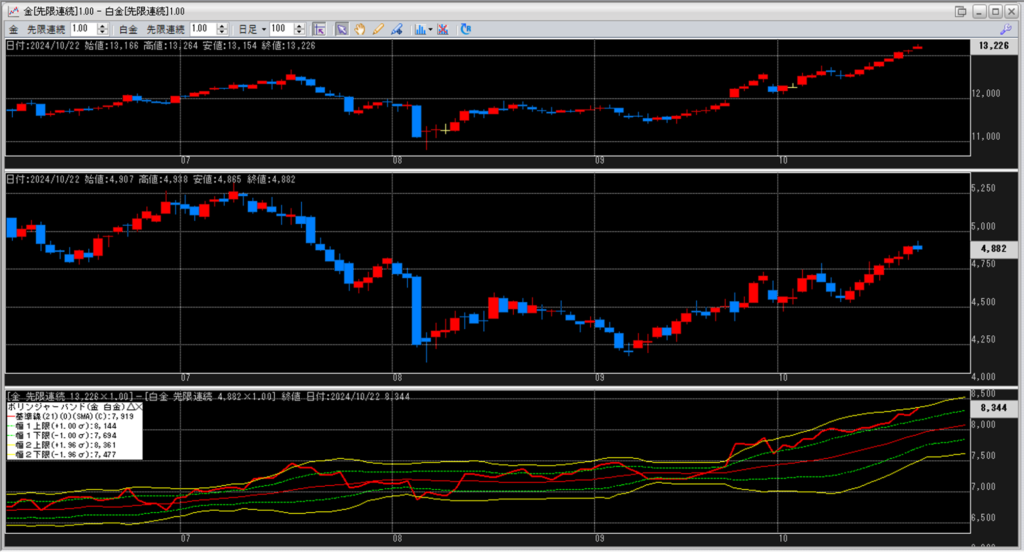
Task: Select the arrow pointer cursor tool
Action: click(341, 29)
